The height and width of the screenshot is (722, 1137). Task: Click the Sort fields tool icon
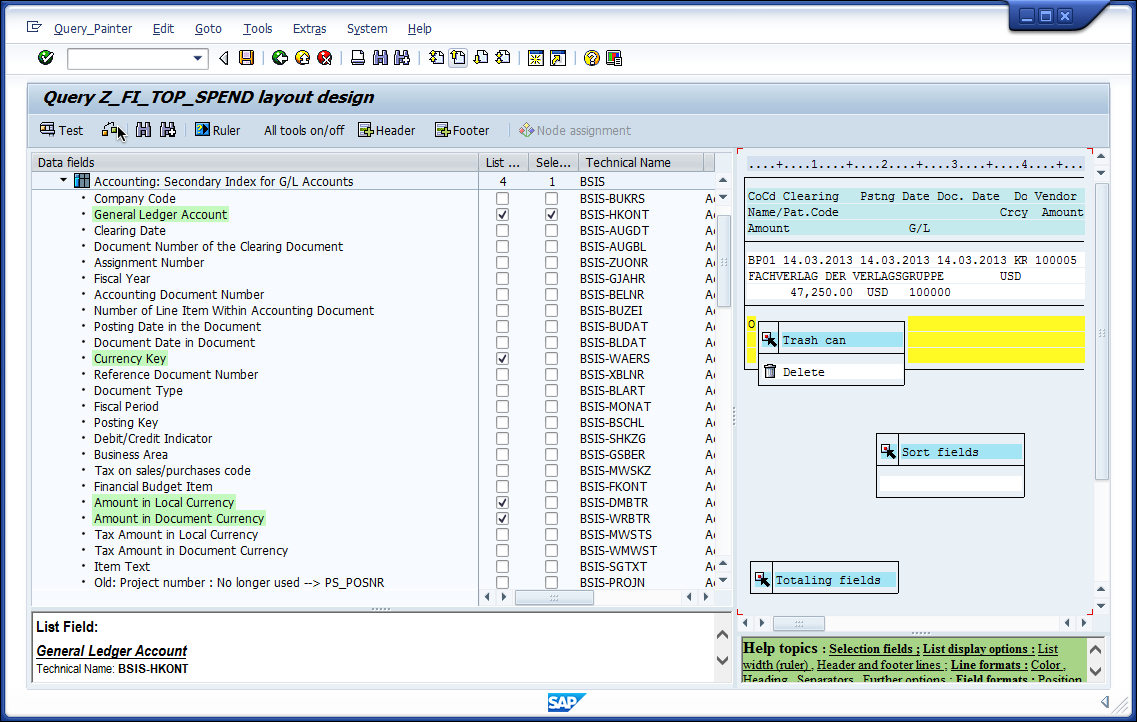point(888,451)
